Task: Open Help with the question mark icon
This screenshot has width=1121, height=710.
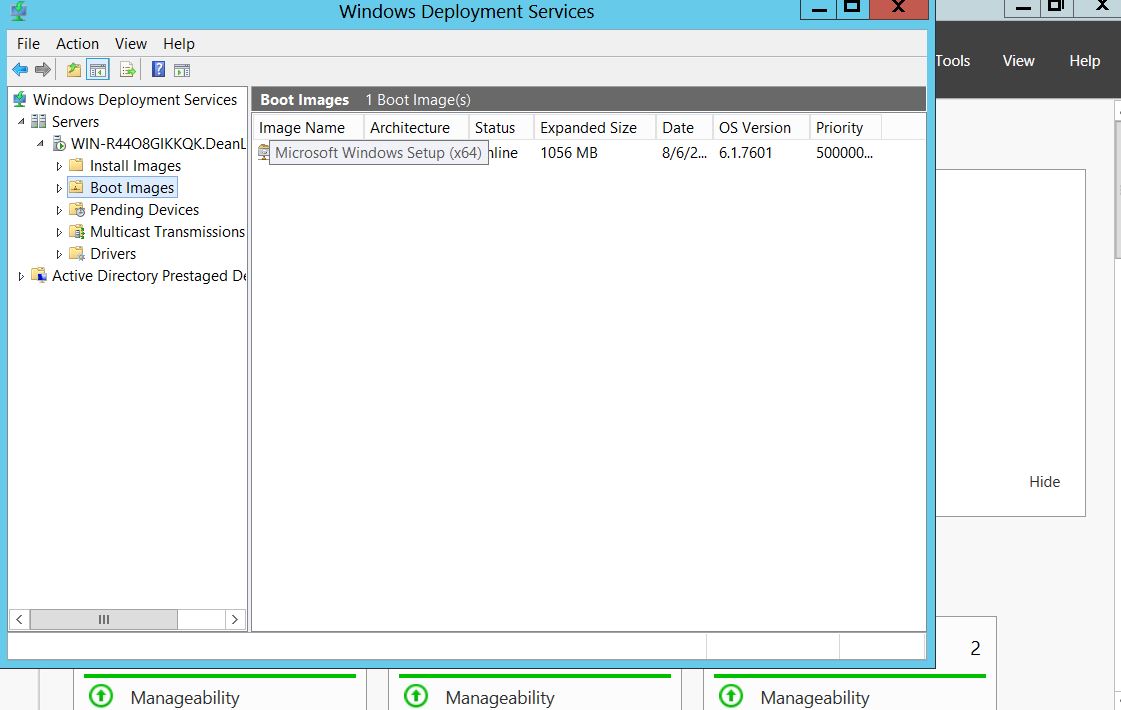Action: click(159, 69)
